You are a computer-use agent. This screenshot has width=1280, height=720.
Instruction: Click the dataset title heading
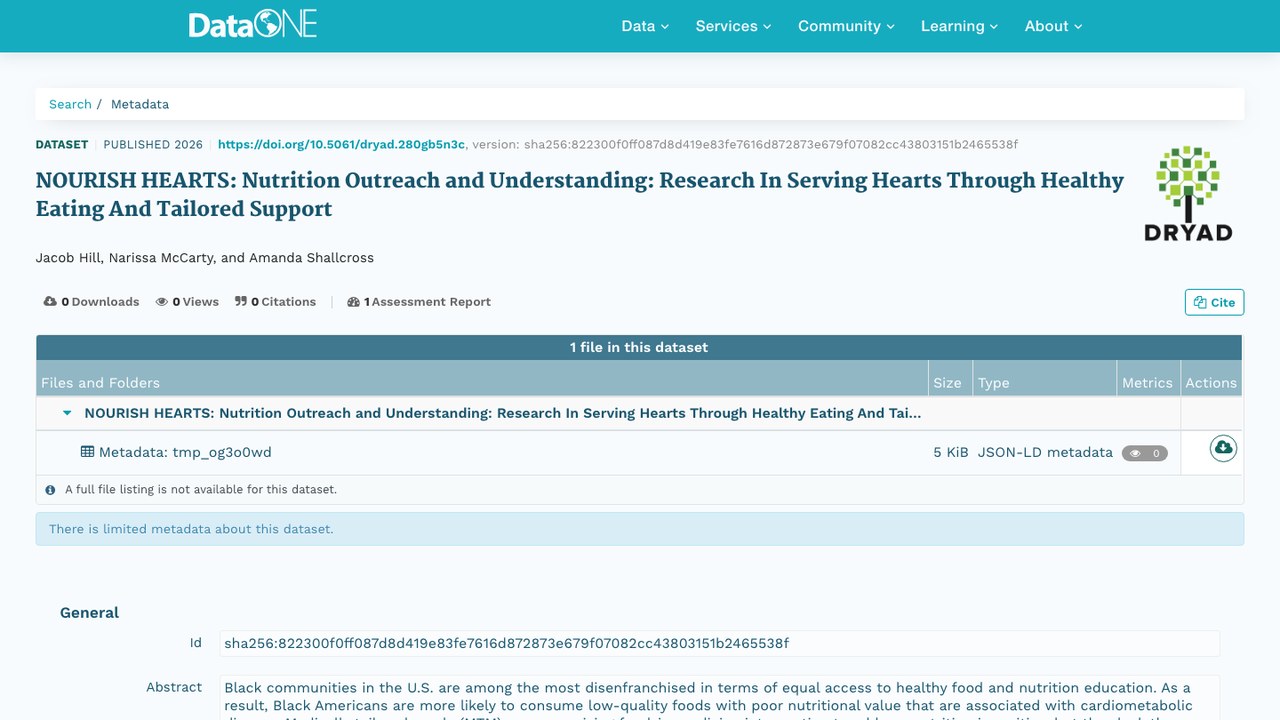(x=580, y=194)
